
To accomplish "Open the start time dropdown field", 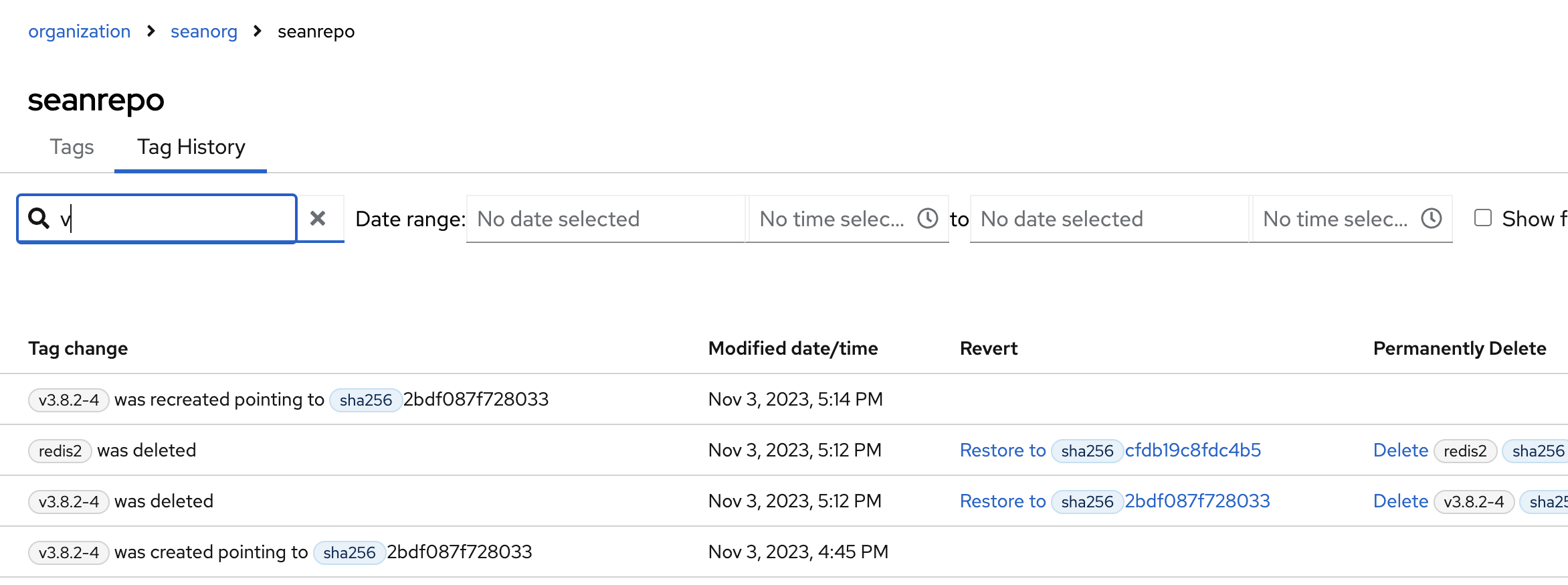I will pyautogui.click(x=831, y=219).
